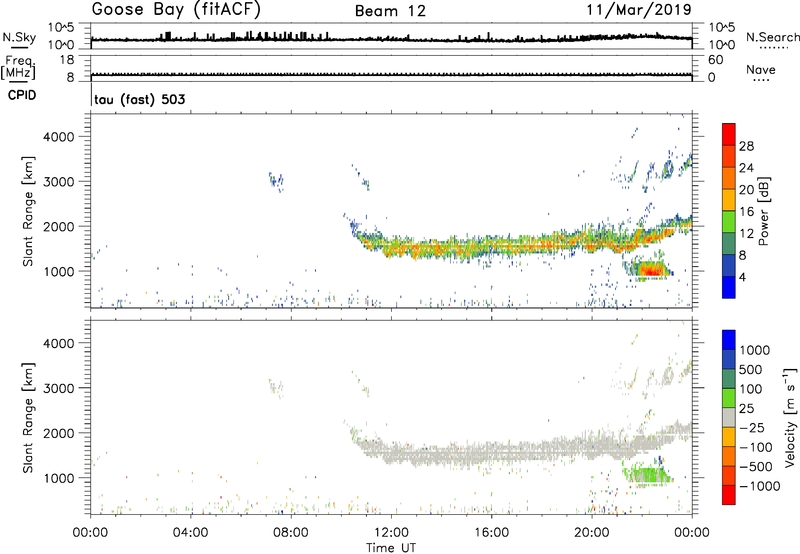Click the 'Slant Range [km]' label of power panel
The image size is (800, 554).
[28, 211]
